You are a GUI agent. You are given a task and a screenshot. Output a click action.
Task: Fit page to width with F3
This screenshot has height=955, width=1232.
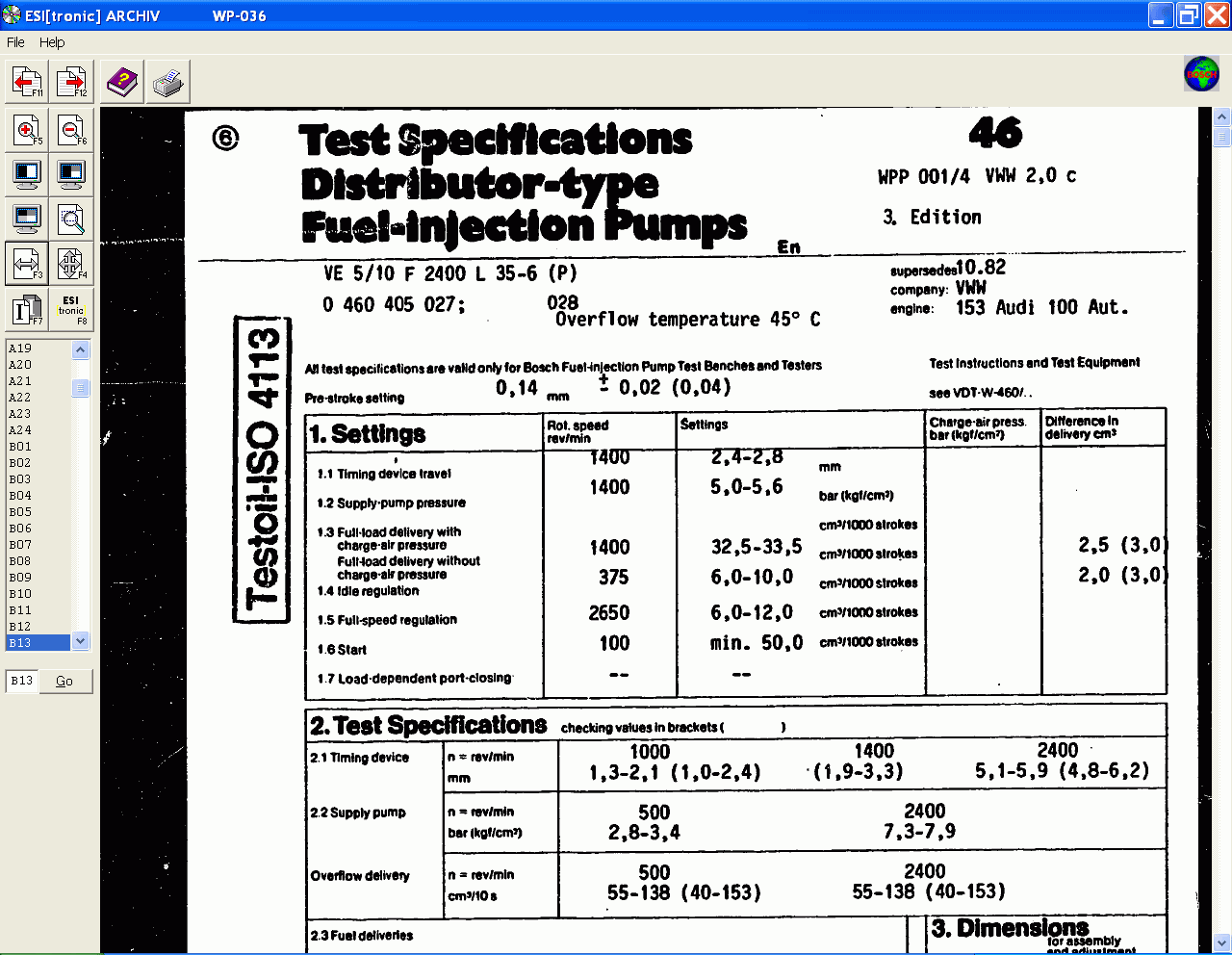point(27,263)
